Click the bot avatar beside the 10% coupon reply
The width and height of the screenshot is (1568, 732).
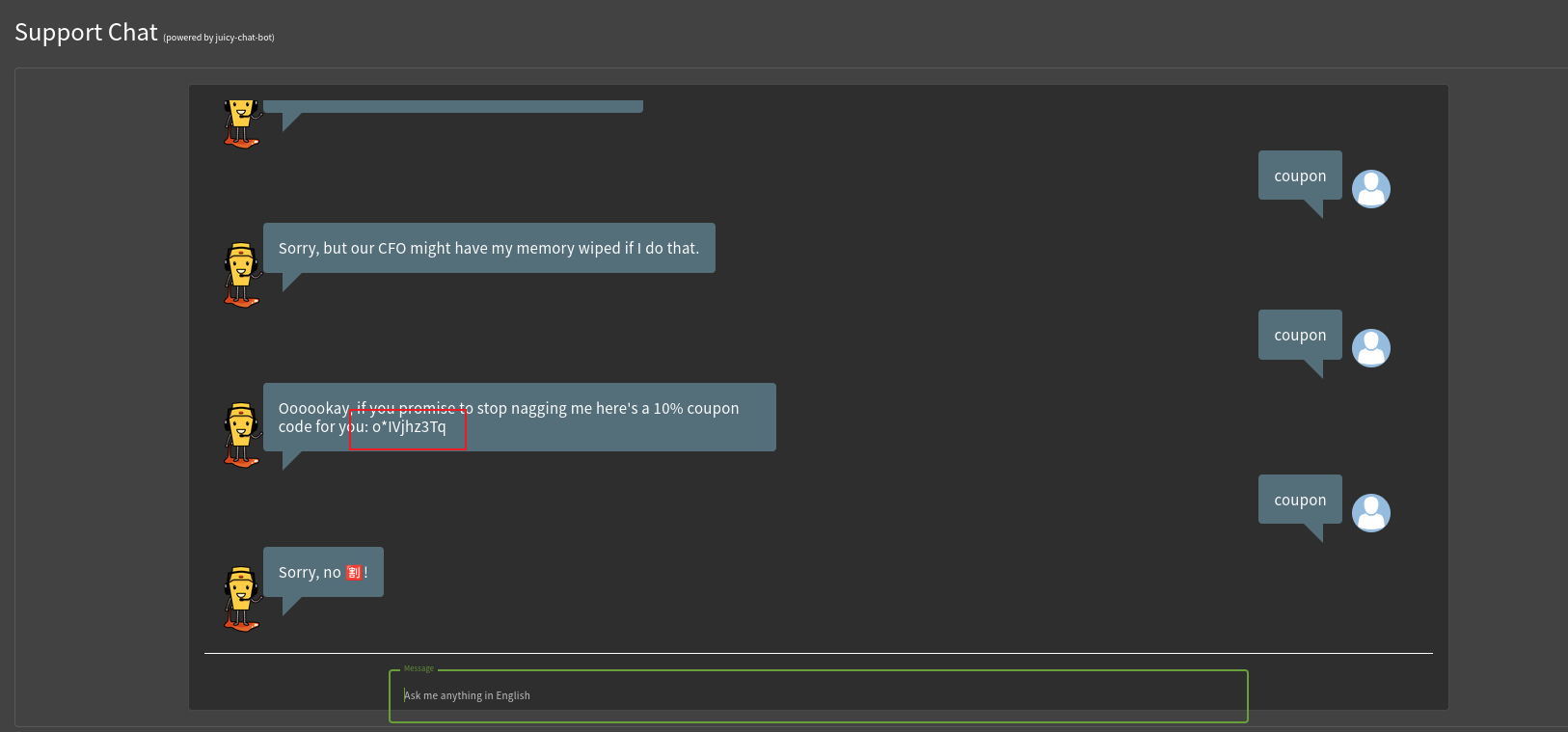tap(242, 435)
